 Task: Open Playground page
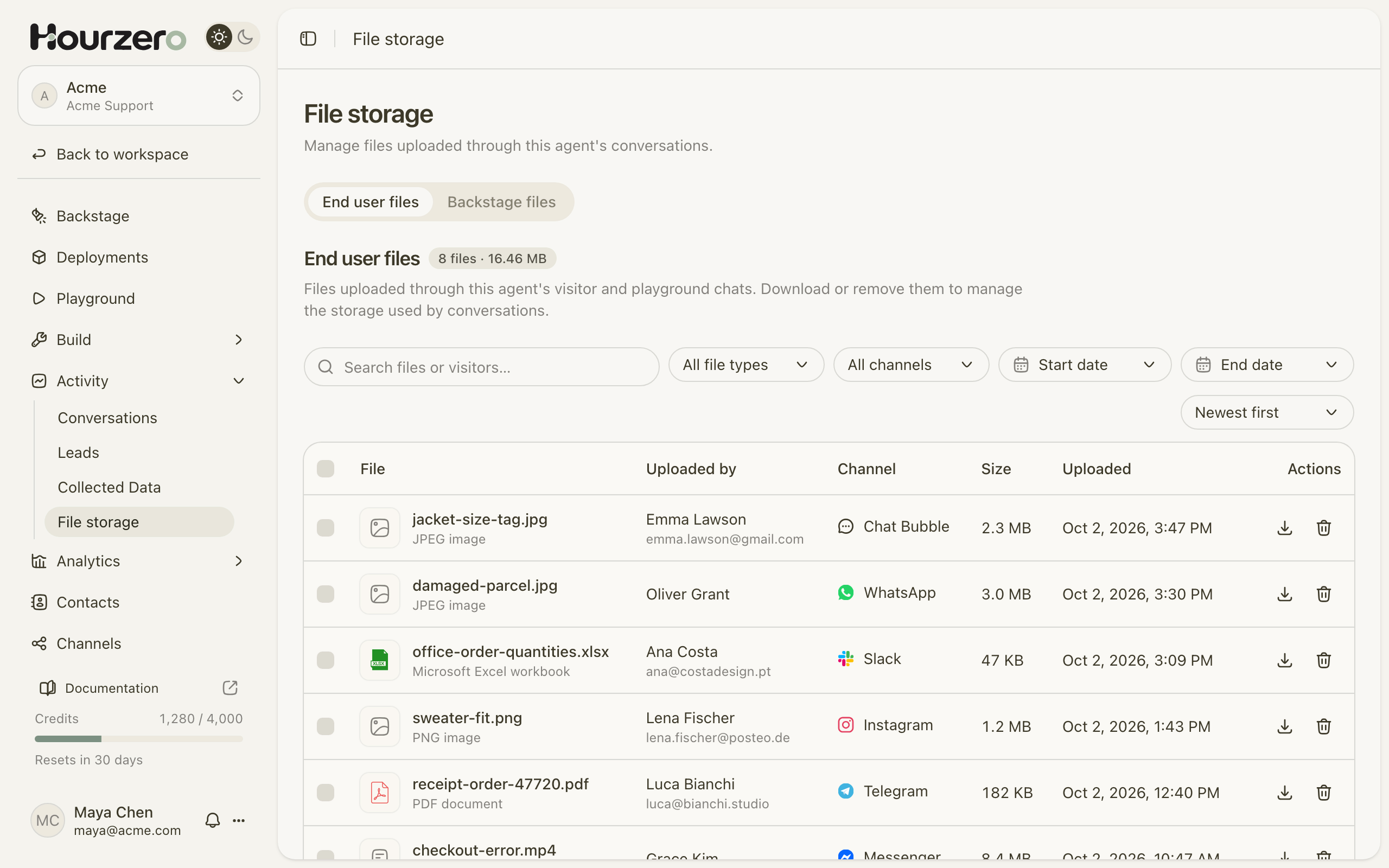coord(139,298)
